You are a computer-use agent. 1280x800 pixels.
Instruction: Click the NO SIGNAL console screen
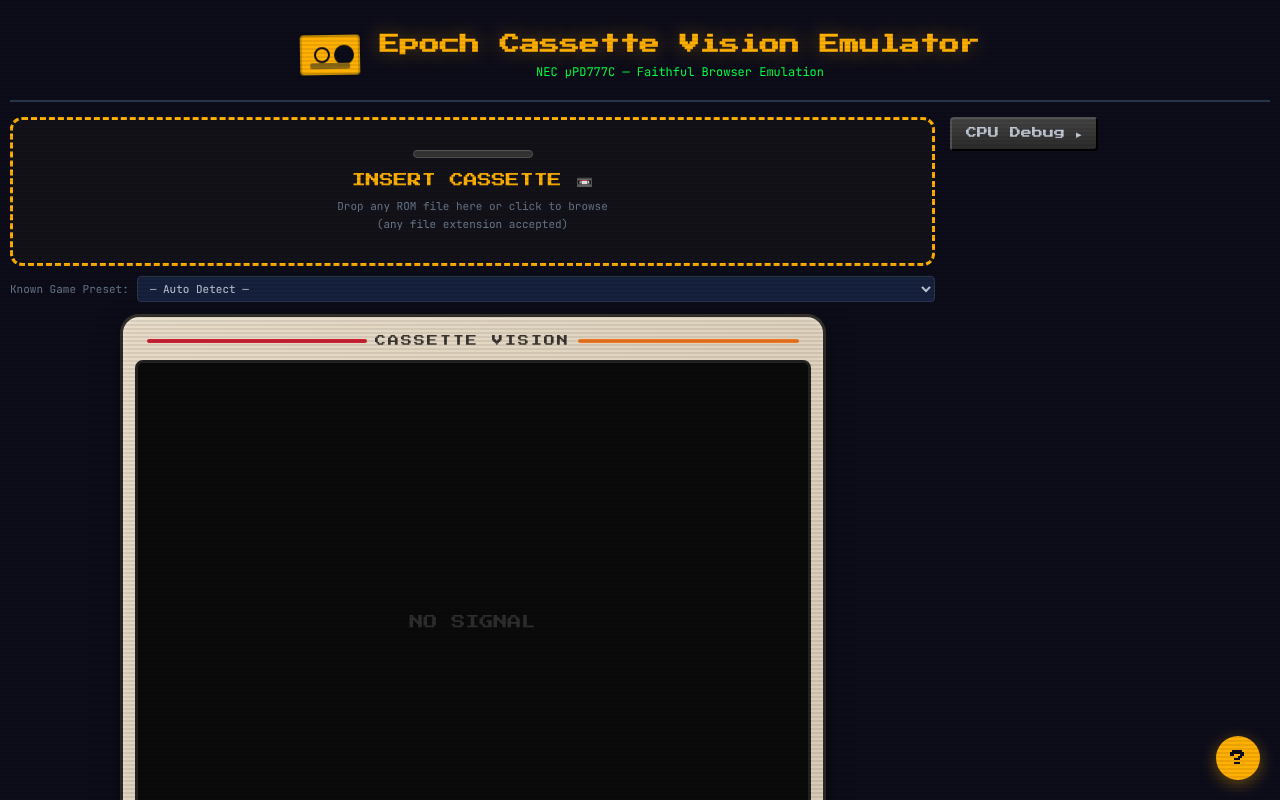(x=471, y=620)
